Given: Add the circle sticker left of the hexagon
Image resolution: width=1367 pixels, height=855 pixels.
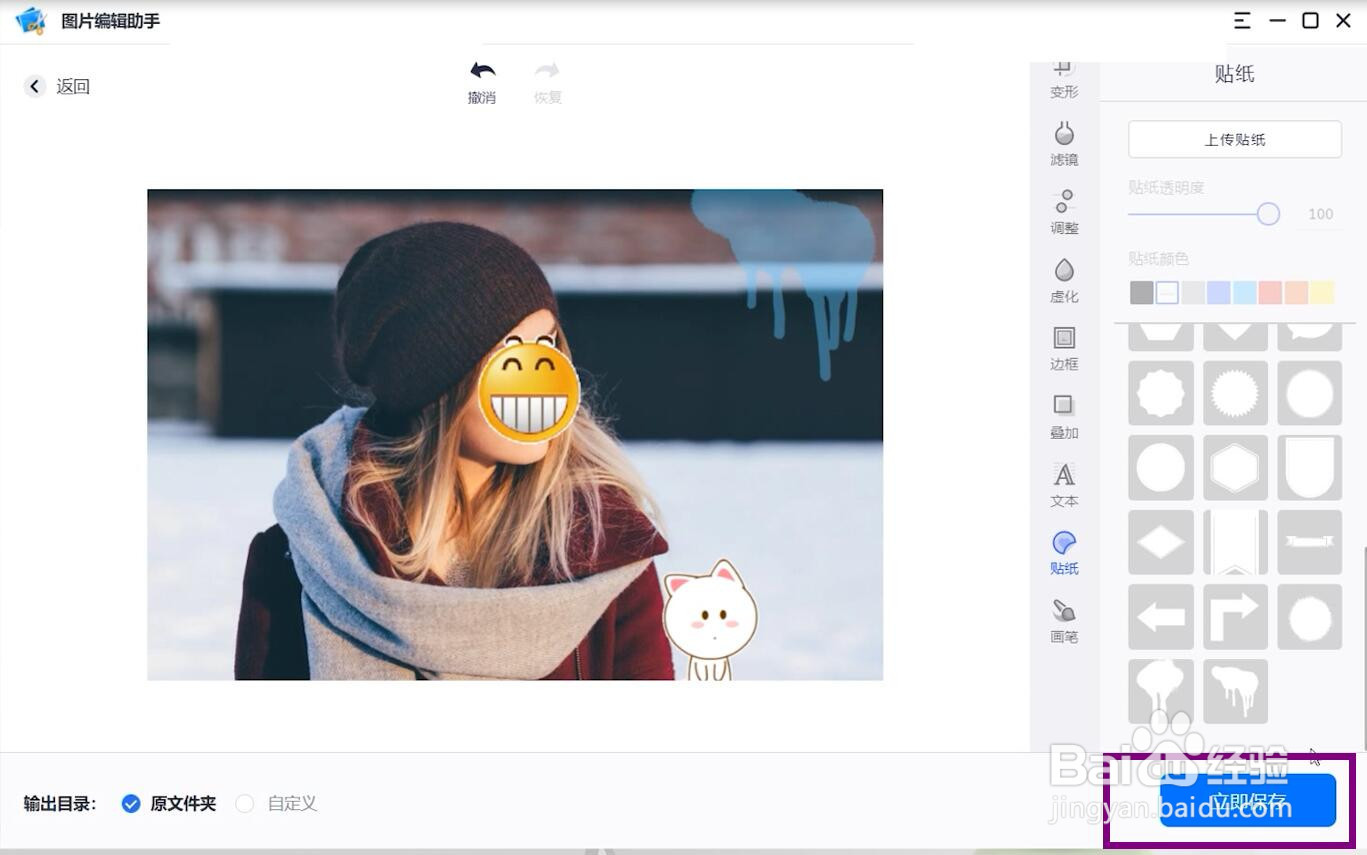Looking at the screenshot, I should point(1161,467).
